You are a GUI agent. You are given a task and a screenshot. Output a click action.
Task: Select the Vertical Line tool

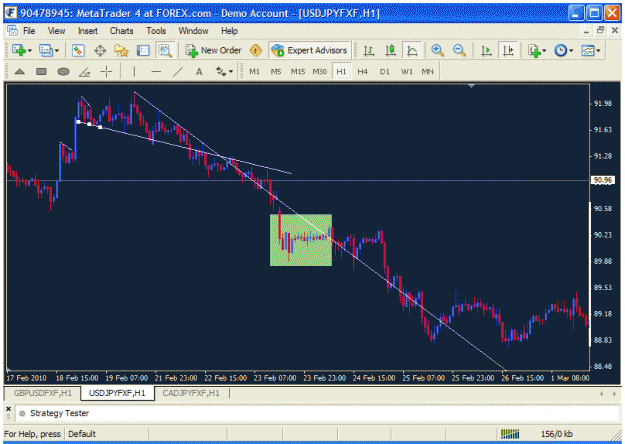pyautogui.click(x=134, y=72)
